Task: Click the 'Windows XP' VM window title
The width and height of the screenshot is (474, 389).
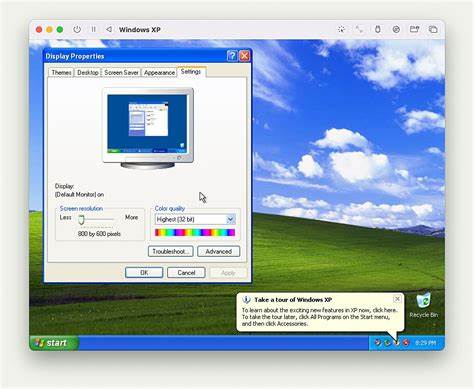Action: tap(140, 29)
